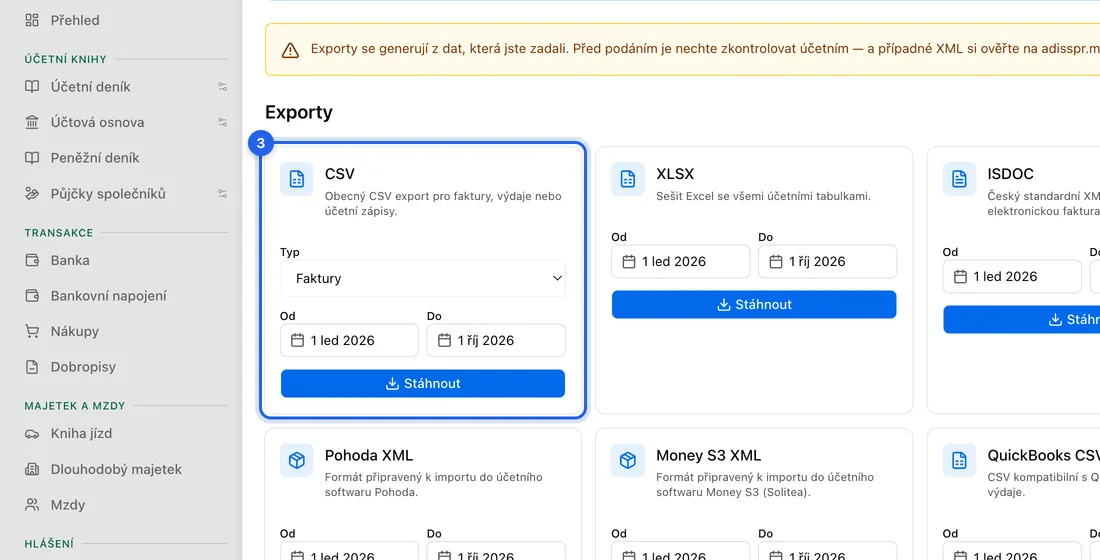Click the XLSX card spreadsheet icon

click(628, 179)
